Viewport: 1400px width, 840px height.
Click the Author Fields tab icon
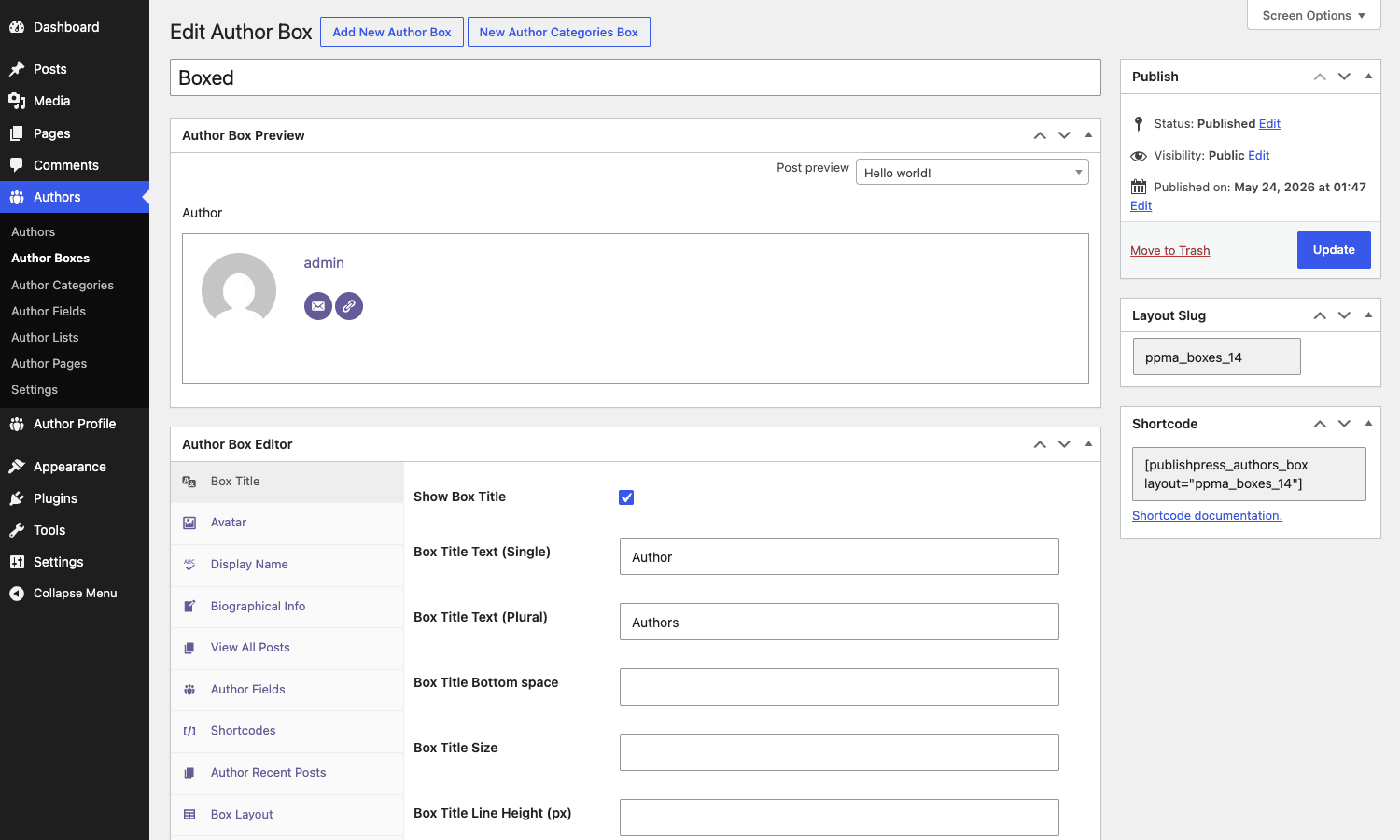tap(189, 690)
